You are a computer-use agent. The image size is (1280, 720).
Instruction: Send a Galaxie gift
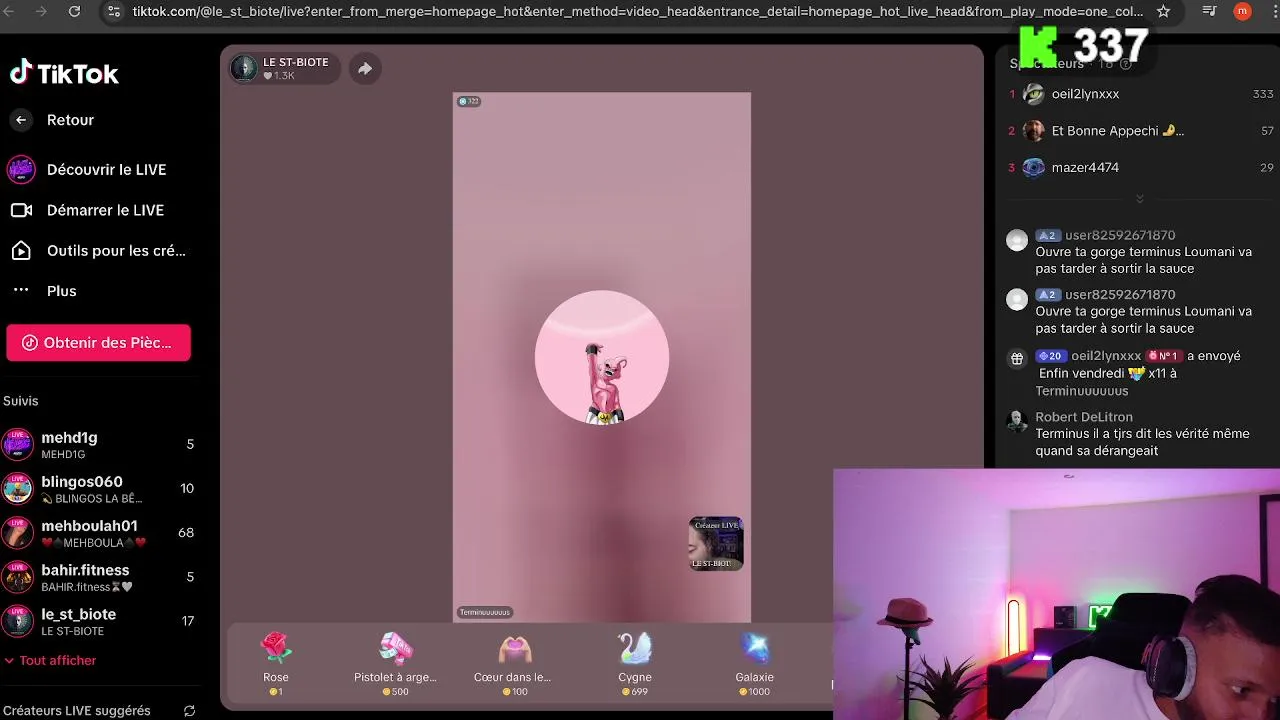(755, 663)
